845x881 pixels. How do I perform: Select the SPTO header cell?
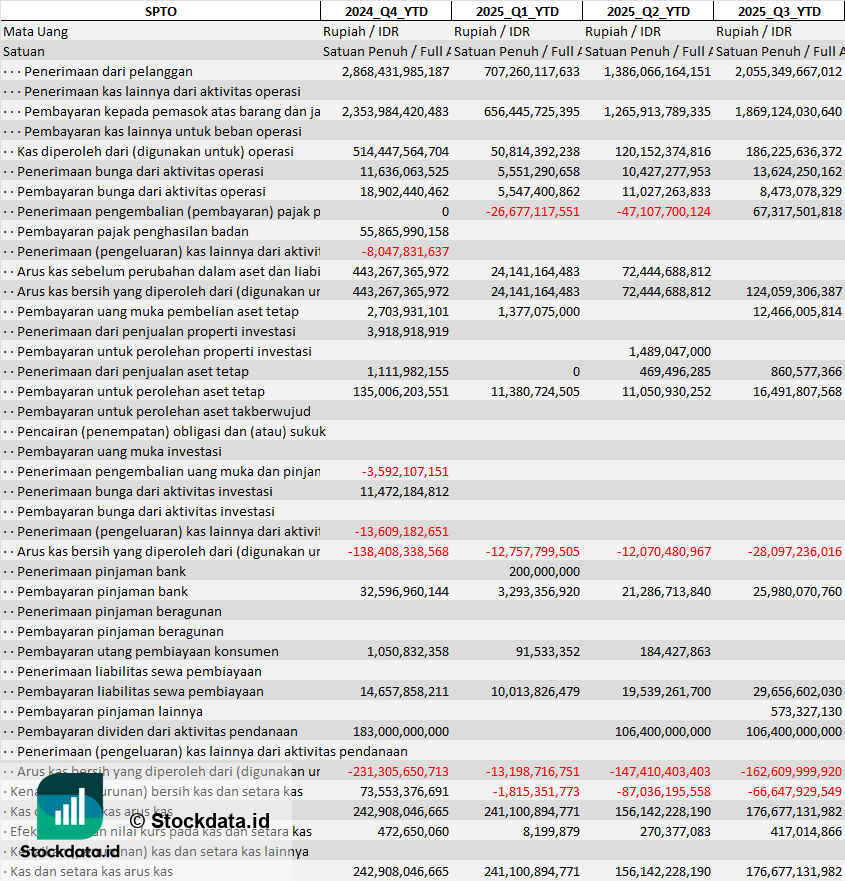[x=161, y=11]
